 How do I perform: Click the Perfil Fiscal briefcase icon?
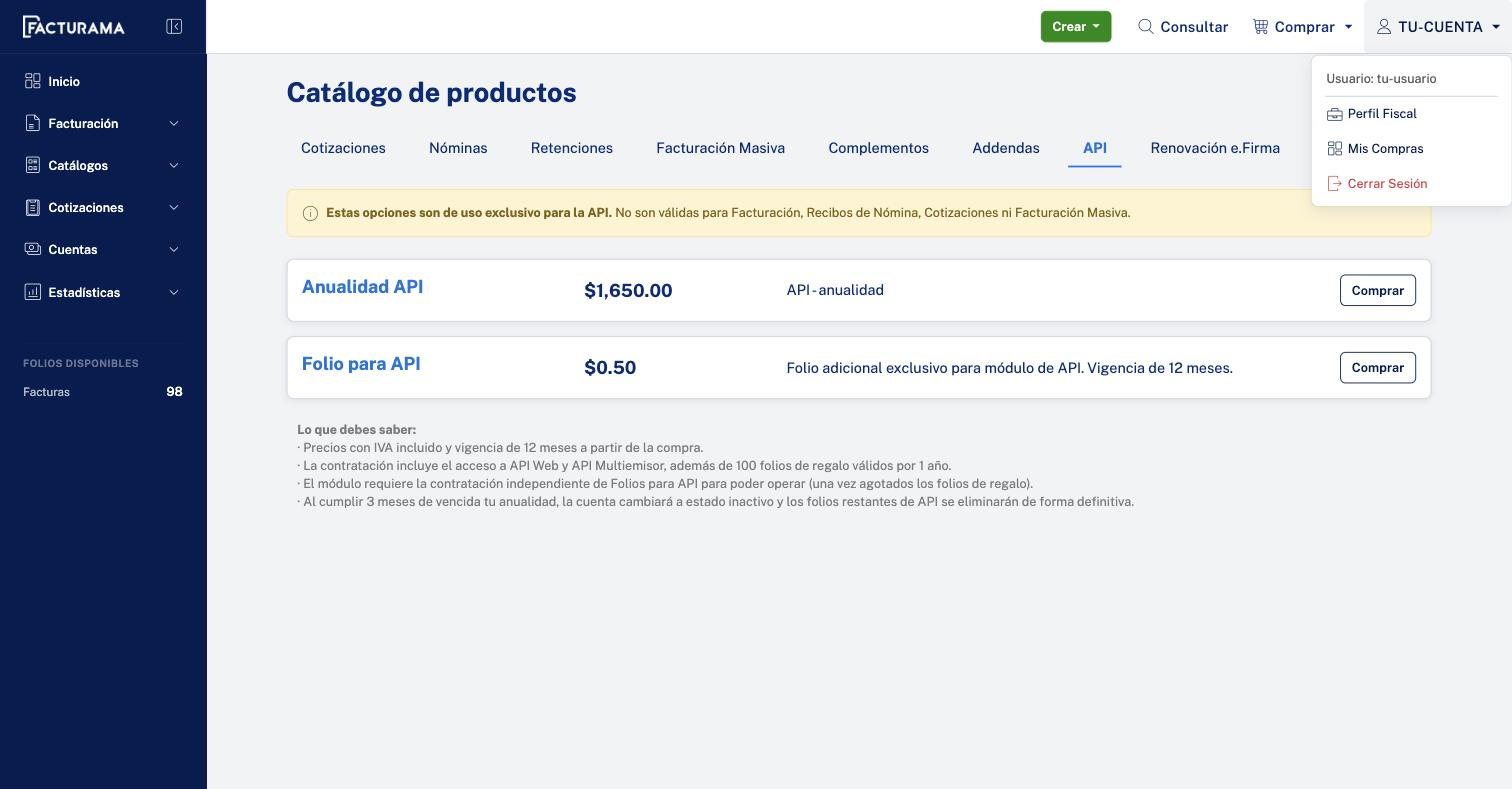[x=1334, y=114]
